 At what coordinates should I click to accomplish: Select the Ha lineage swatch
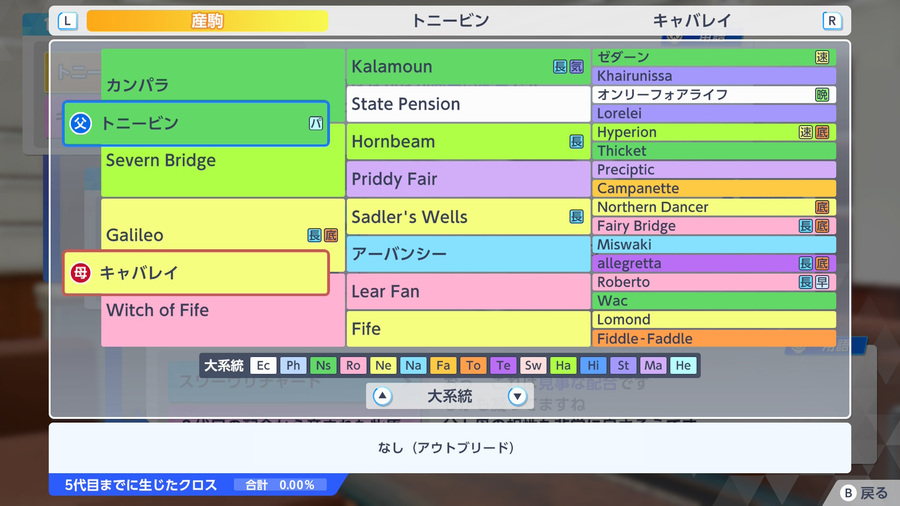pyautogui.click(x=563, y=365)
